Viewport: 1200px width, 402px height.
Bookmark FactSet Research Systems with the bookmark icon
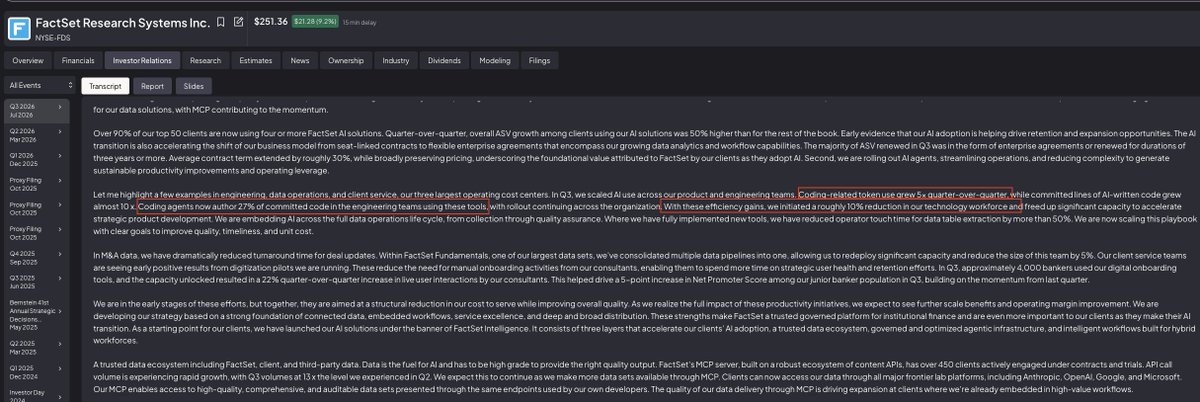(x=220, y=20)
